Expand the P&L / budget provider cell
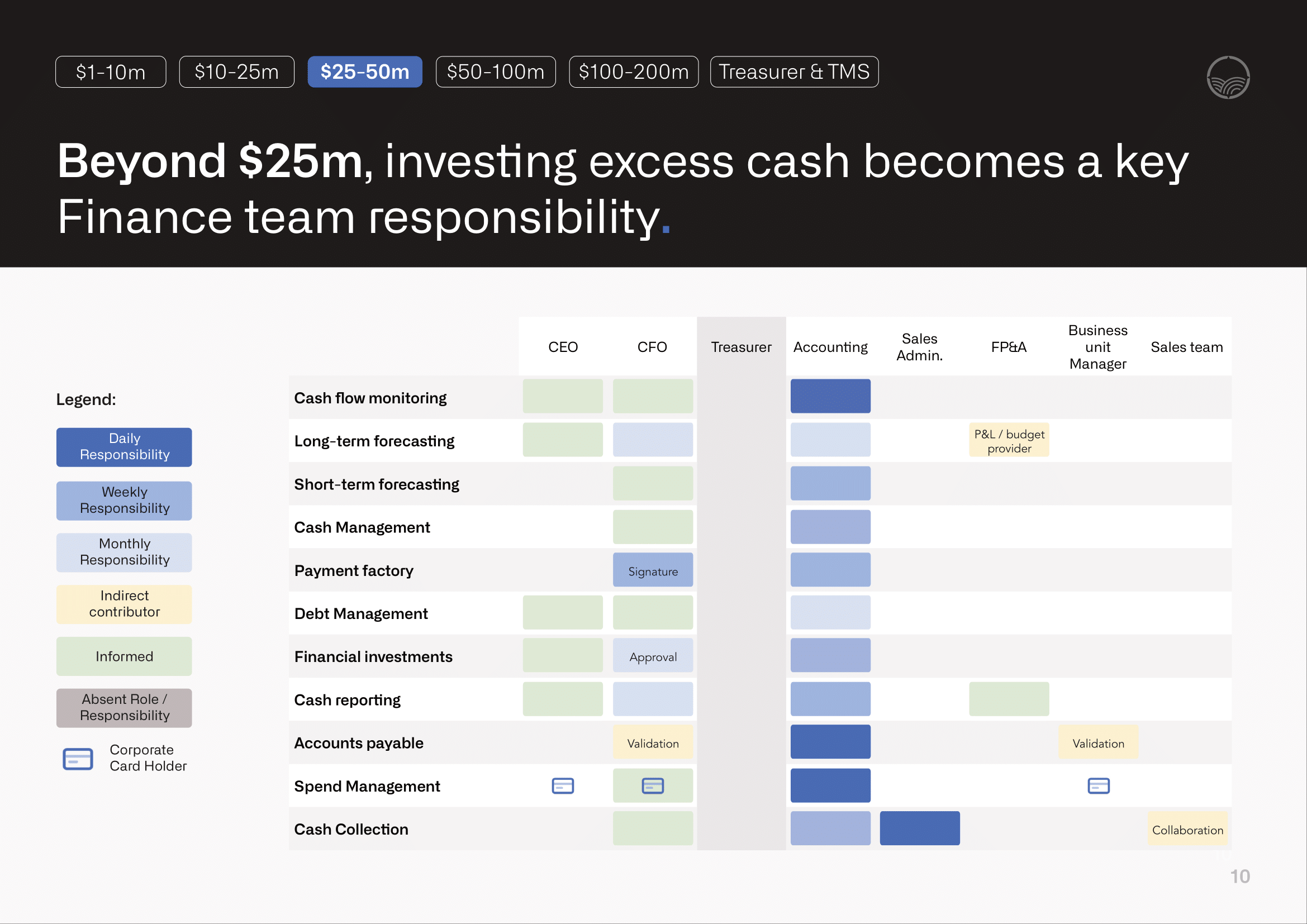The width and height of the screenshot is (1307, 924). click(x=1009, y=439)
